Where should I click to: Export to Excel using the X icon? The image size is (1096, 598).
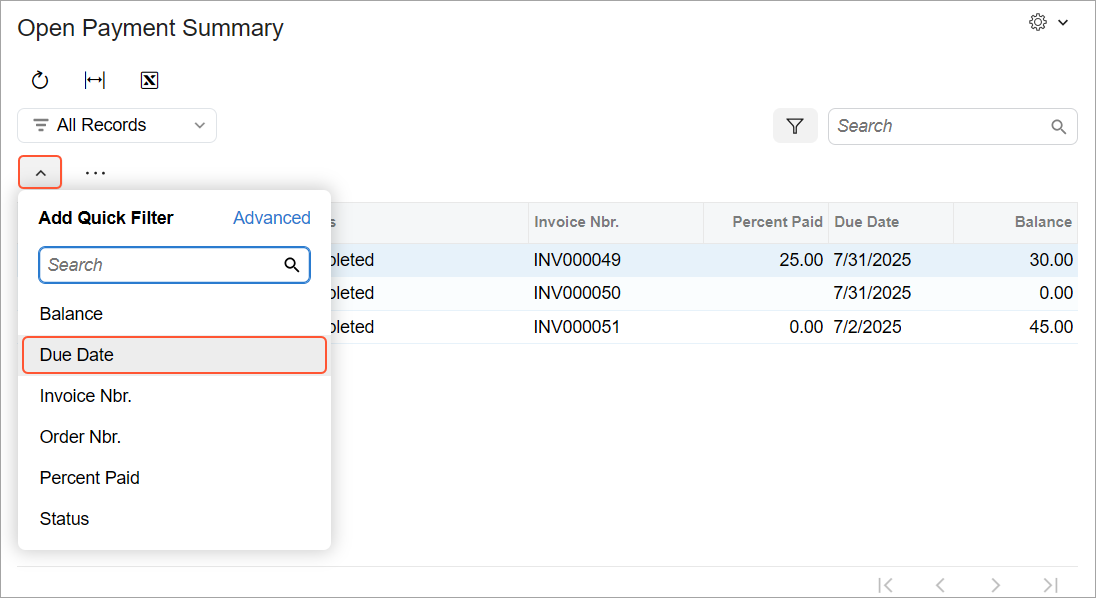(x=150, y=81)
